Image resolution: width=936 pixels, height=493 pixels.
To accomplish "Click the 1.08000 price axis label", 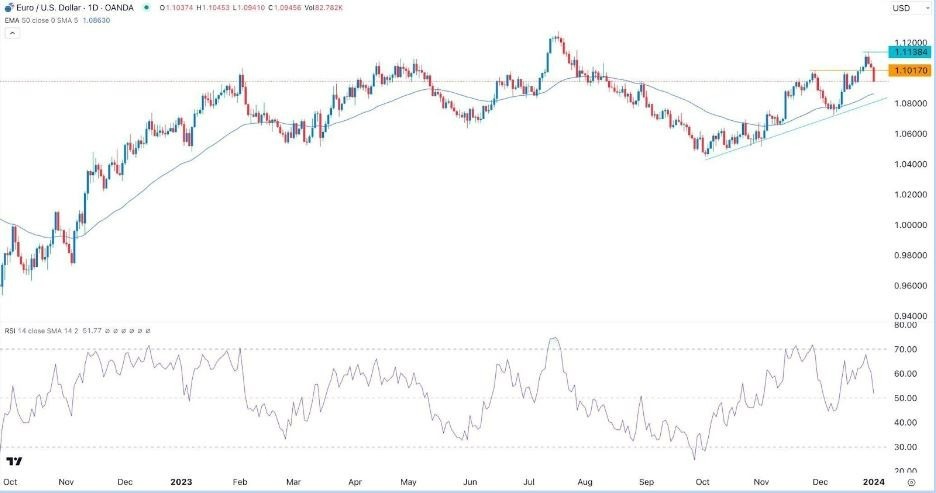I will point(911,104).
